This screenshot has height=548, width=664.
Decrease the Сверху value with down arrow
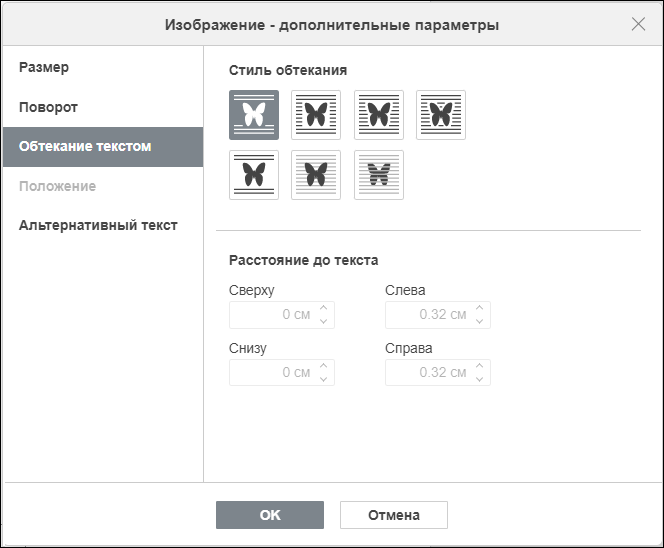click(x=324, y=321)
